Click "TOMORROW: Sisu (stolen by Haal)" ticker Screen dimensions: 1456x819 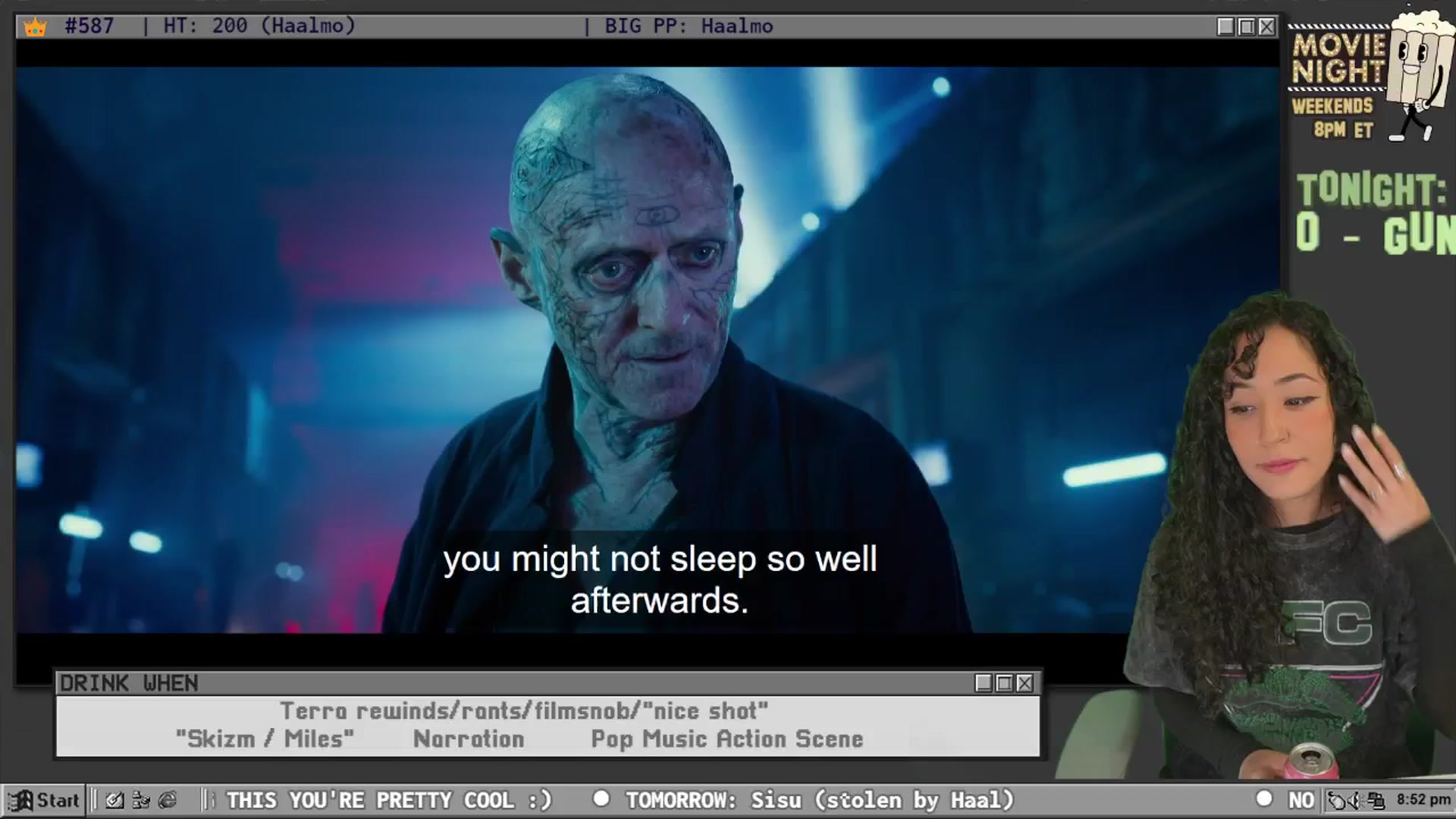[819, 800]
